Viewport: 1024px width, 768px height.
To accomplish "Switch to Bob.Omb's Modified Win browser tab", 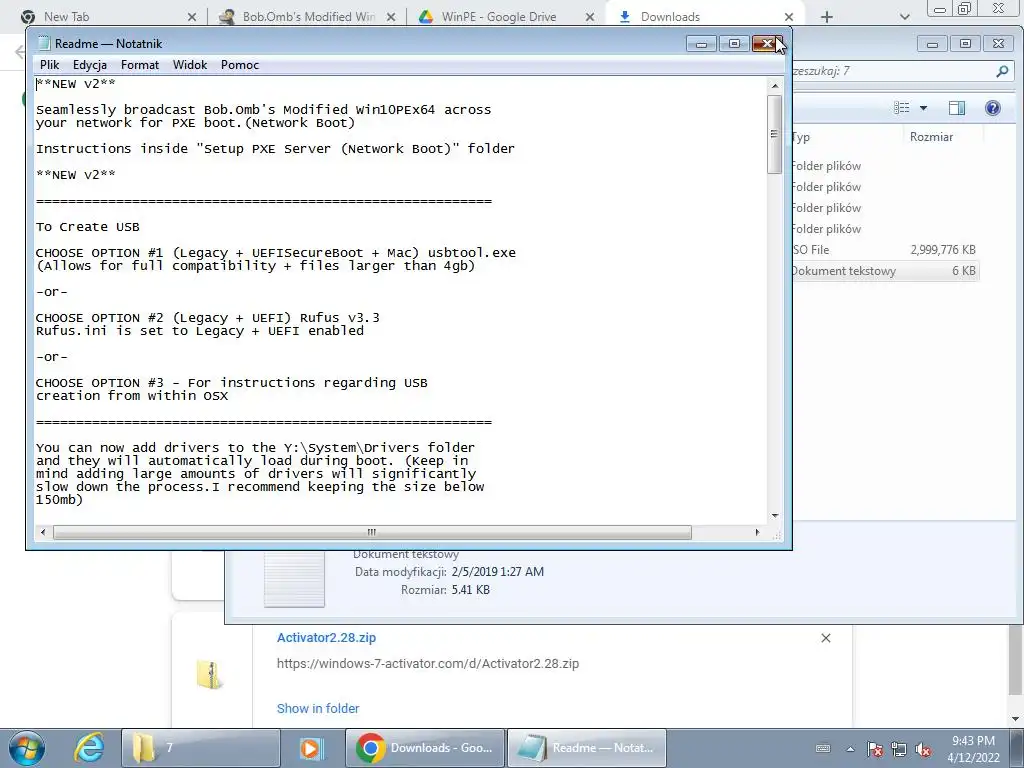I will [x=307, y=16].
